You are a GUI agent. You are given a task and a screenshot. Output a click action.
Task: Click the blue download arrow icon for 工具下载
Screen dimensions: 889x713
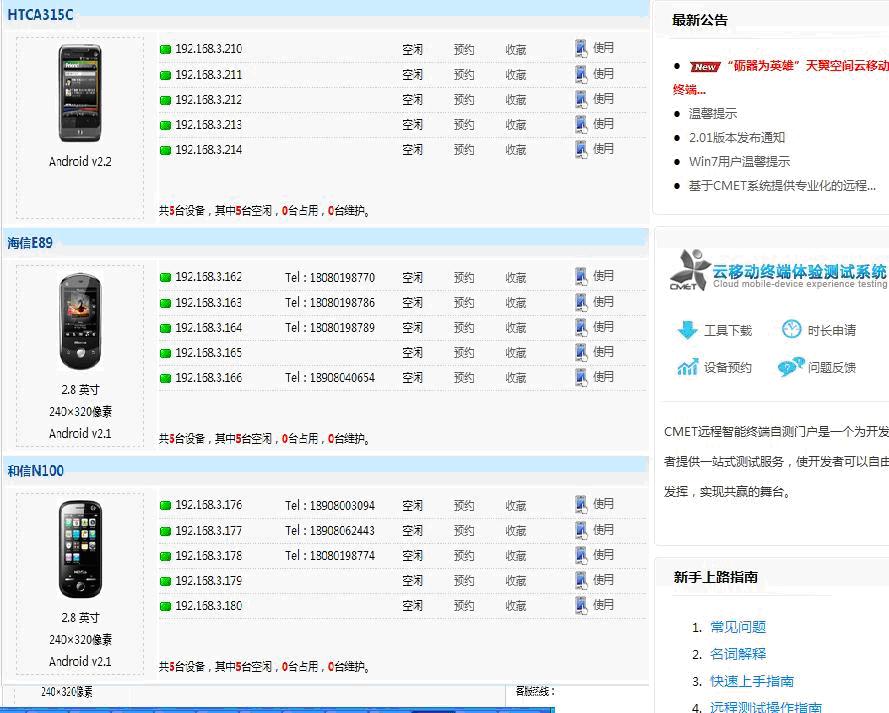pos(687,329)
